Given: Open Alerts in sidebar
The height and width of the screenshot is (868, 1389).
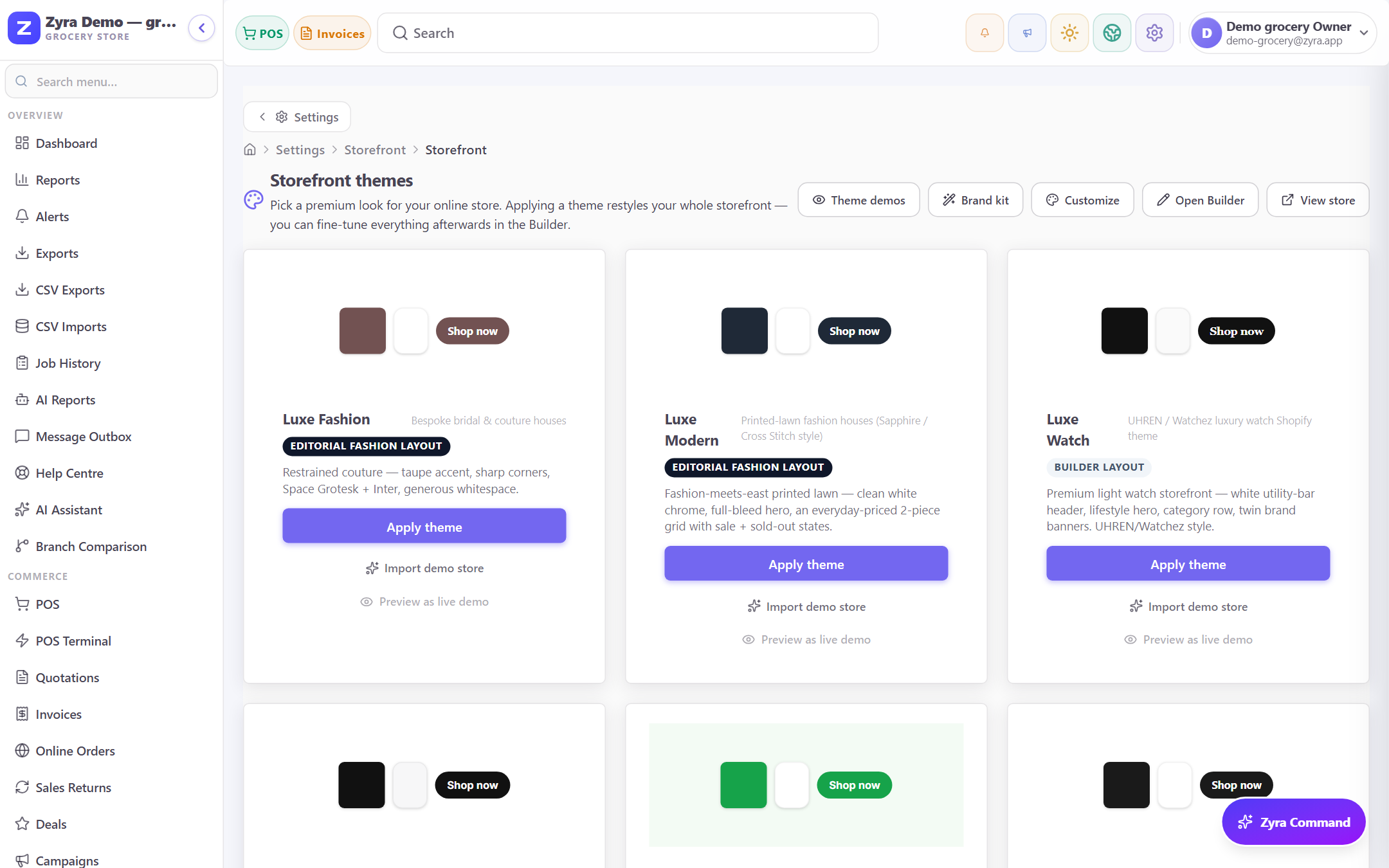Looking at the screenshot, I should point(111,217).
